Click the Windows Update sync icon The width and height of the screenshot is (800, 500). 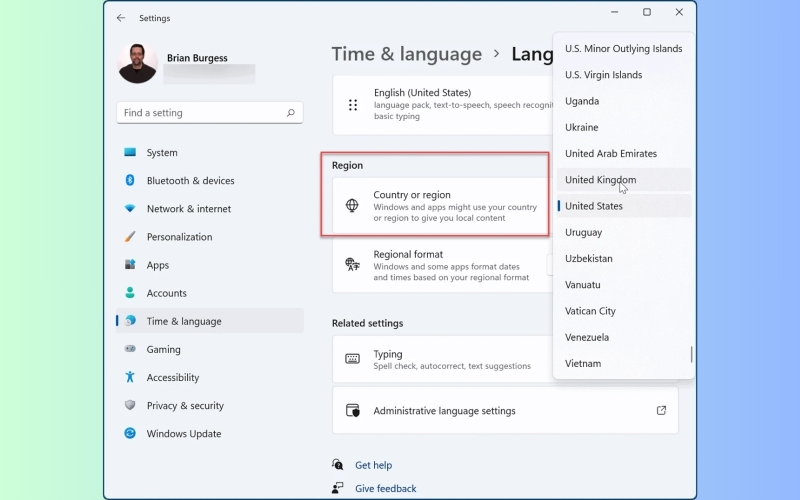130,433
